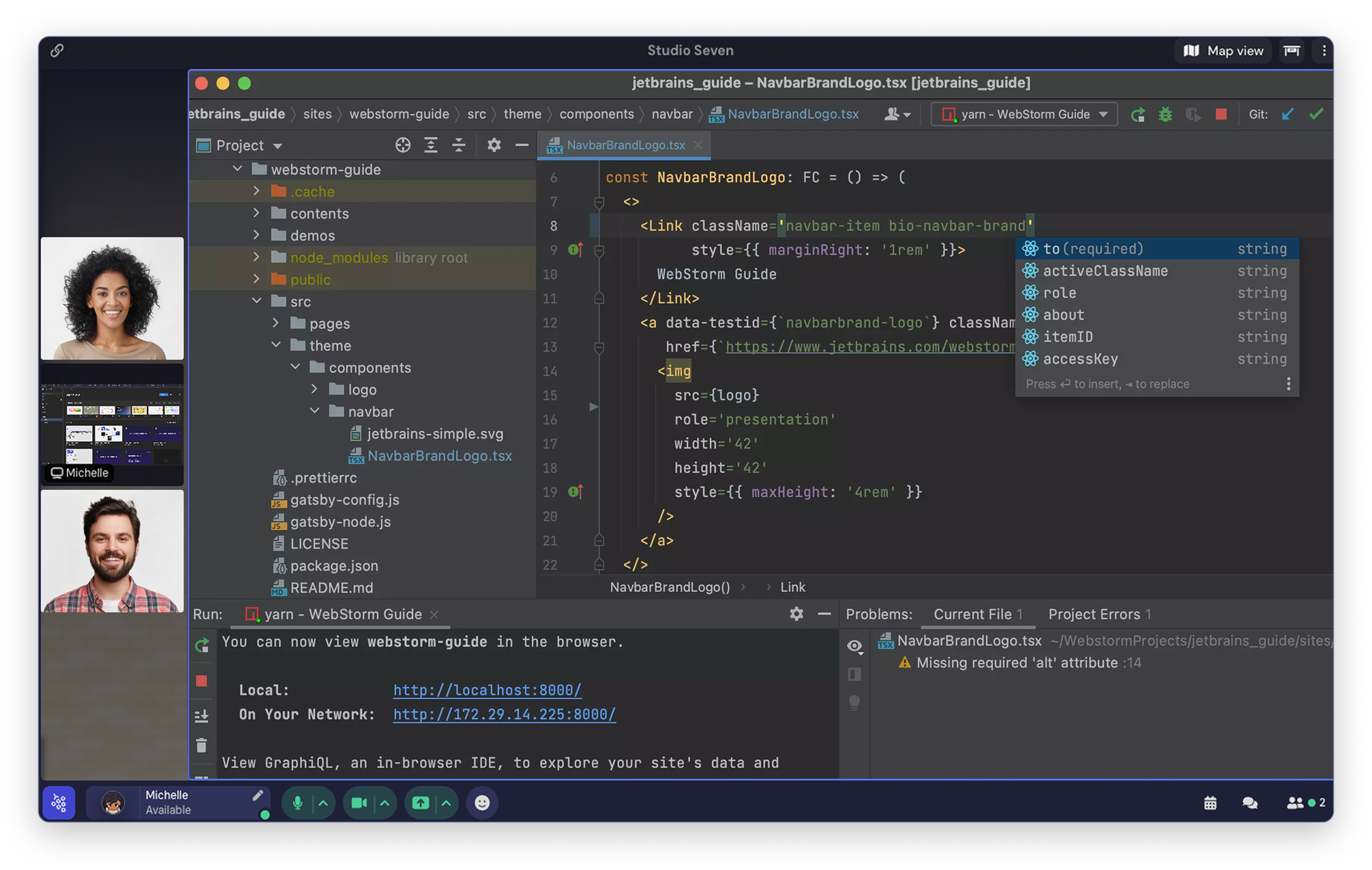Expand the node_modules folder
The image size is (1372, 870).
[x=256, y=257]
